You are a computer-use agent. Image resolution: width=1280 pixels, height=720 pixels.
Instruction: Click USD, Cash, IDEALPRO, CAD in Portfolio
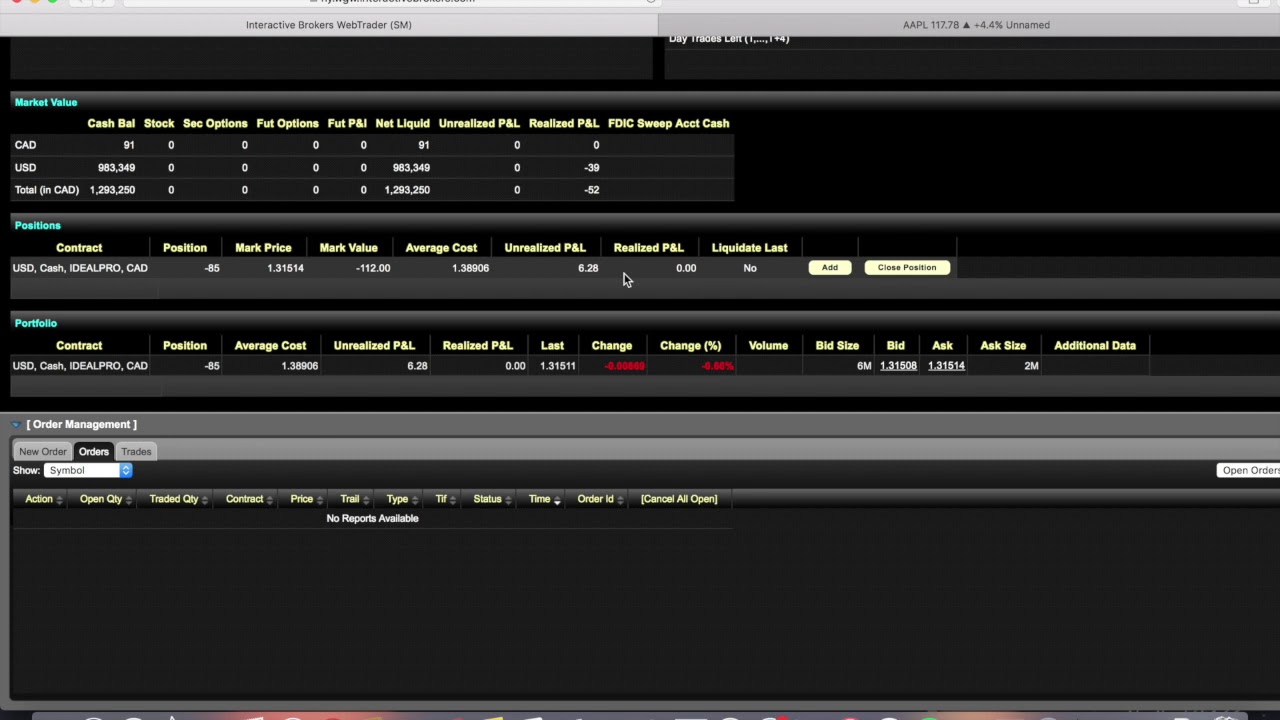tap(80, 366)
